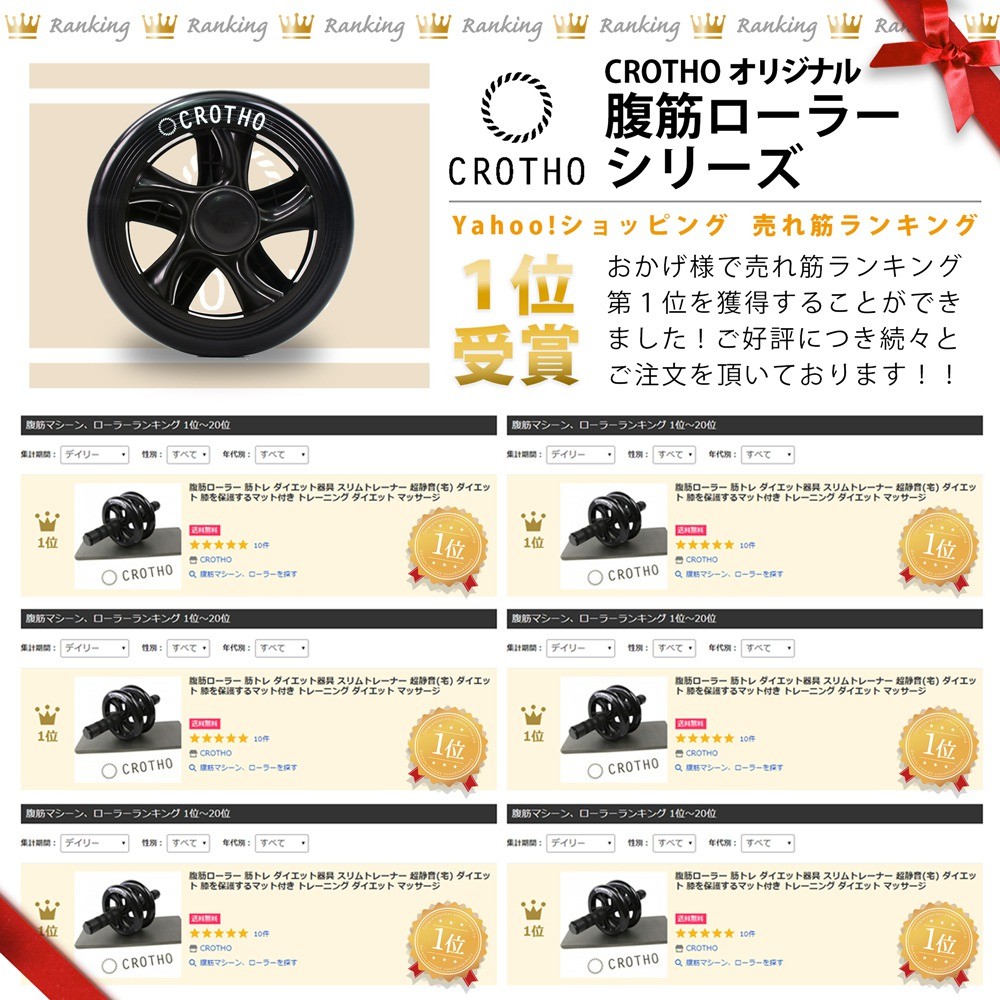Open the デイリー period dropdown in top-left panel

tap(95, 455)
